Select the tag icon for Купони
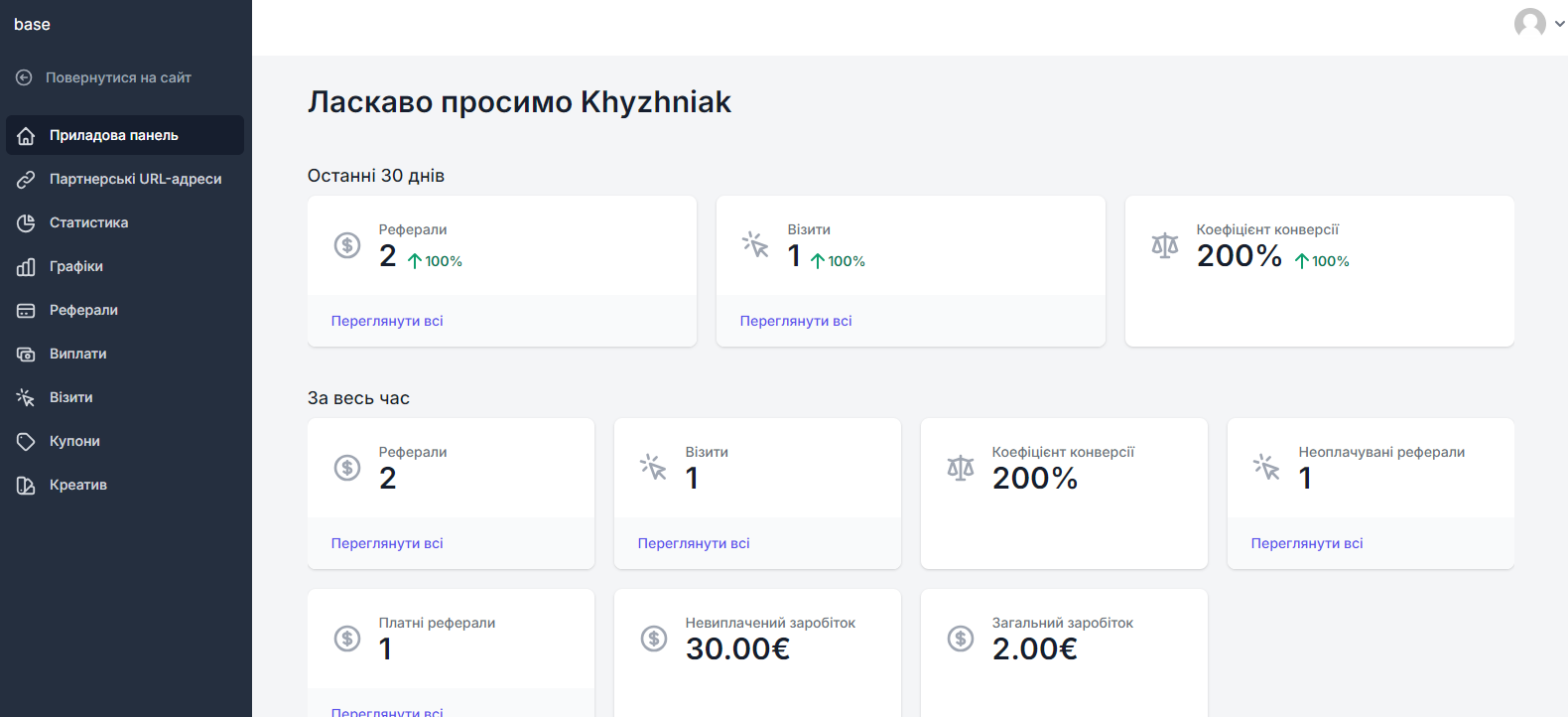The height and width of the screenshot is (717, 1568). point(26,441)
